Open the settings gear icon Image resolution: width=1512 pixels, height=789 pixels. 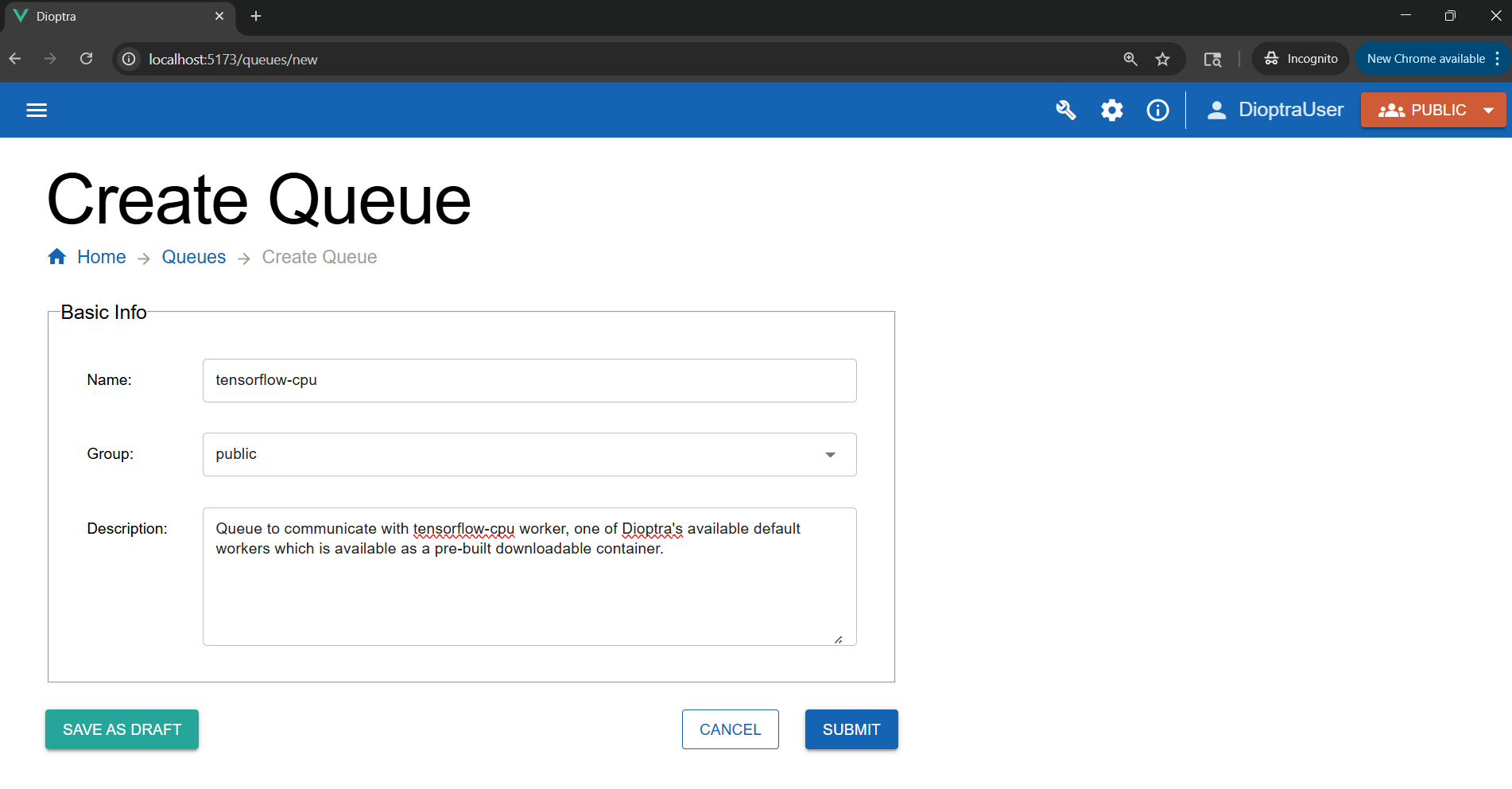[1111, 110]
